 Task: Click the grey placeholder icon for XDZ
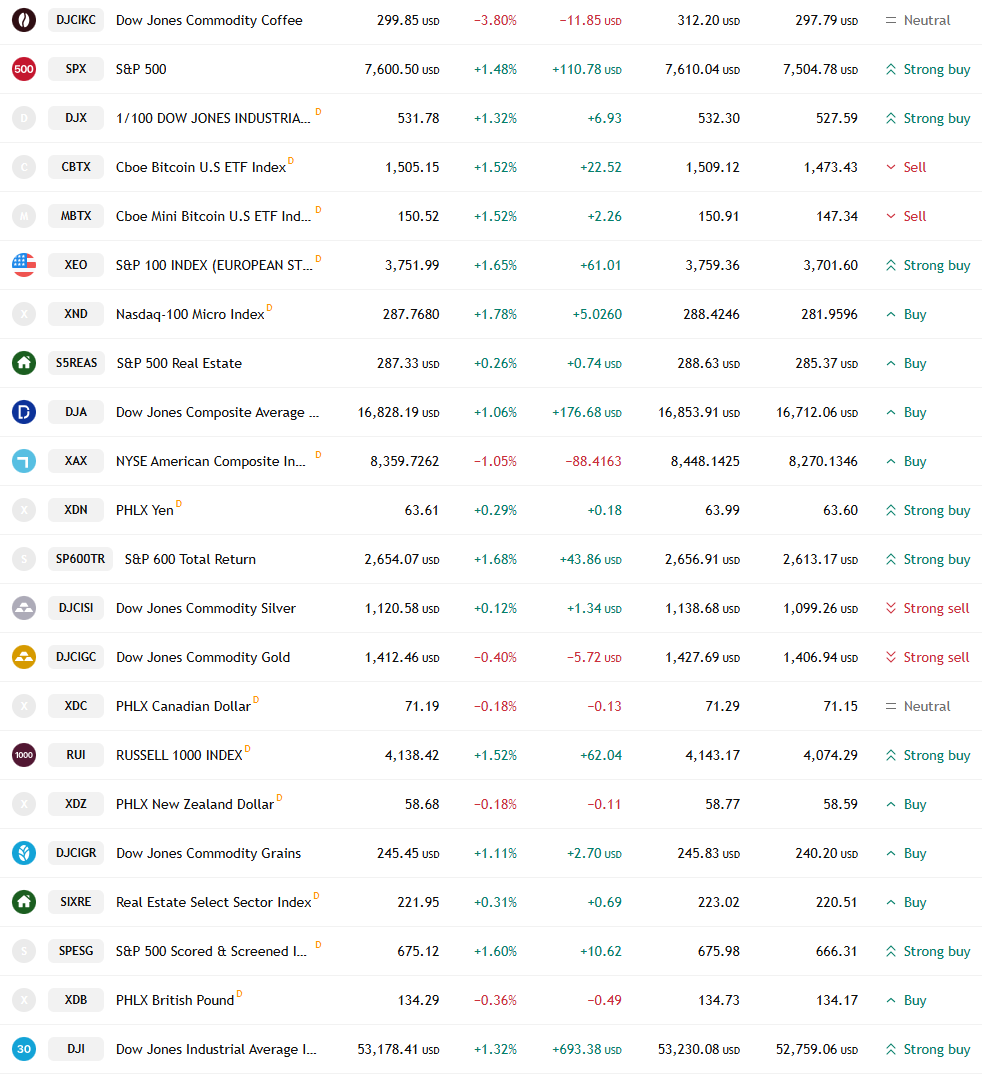coord(24,804)
